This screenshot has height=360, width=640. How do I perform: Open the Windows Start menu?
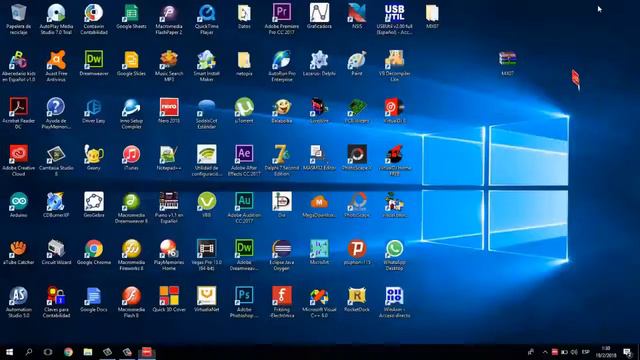[9, 351]
